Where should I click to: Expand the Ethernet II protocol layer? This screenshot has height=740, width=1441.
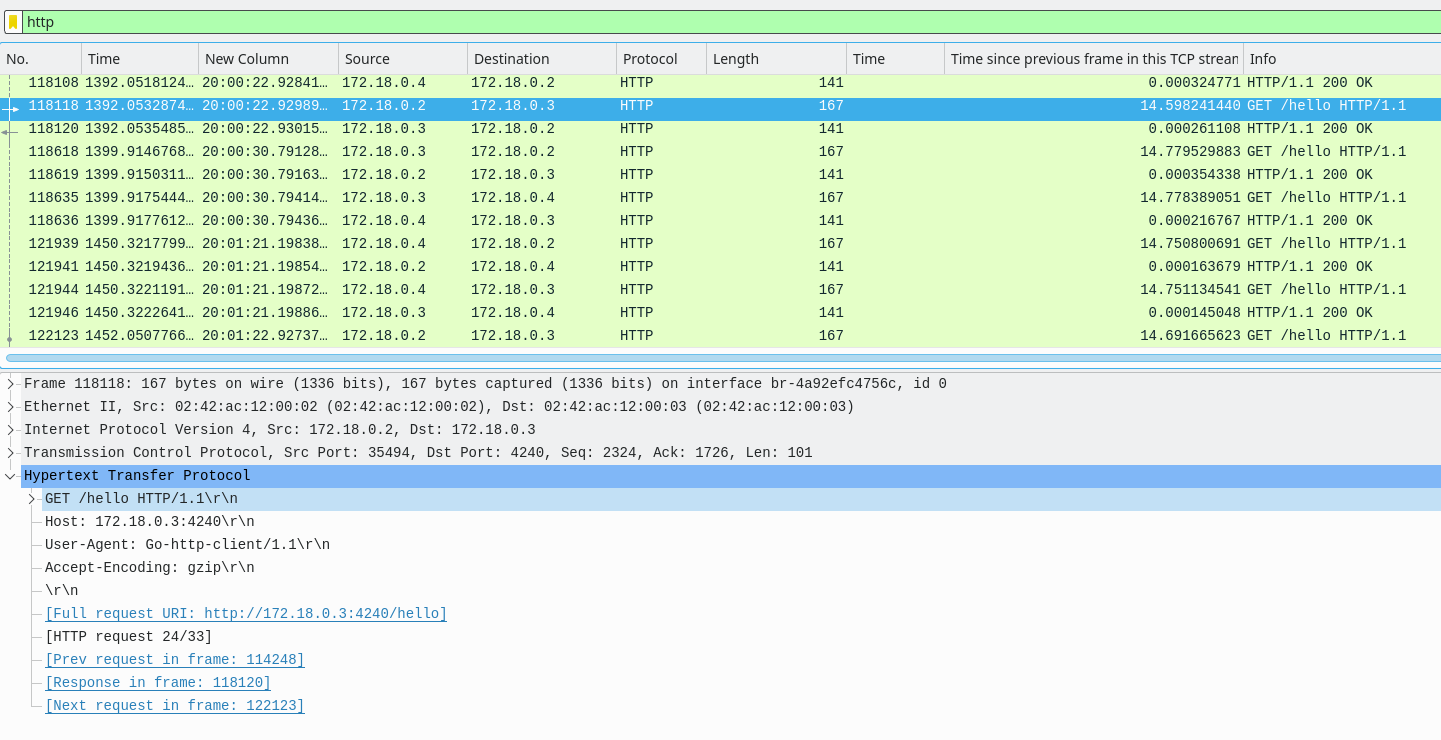[10, 406]
